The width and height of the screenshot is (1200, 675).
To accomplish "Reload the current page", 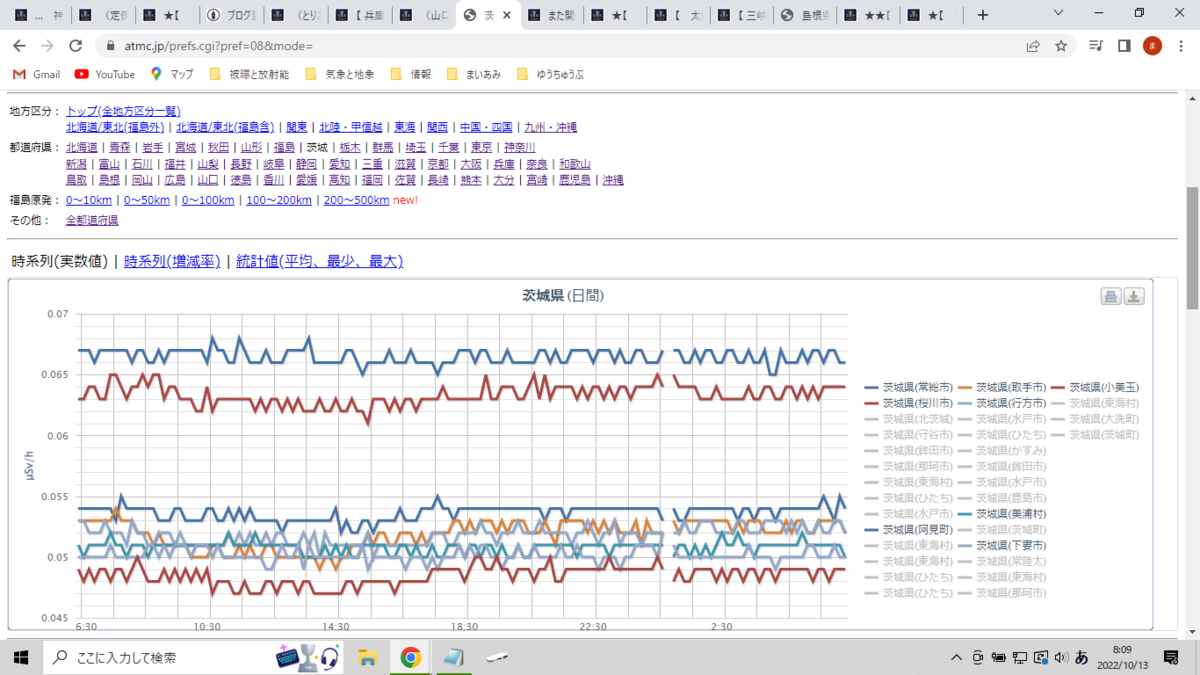I will [x=75, y=46].
